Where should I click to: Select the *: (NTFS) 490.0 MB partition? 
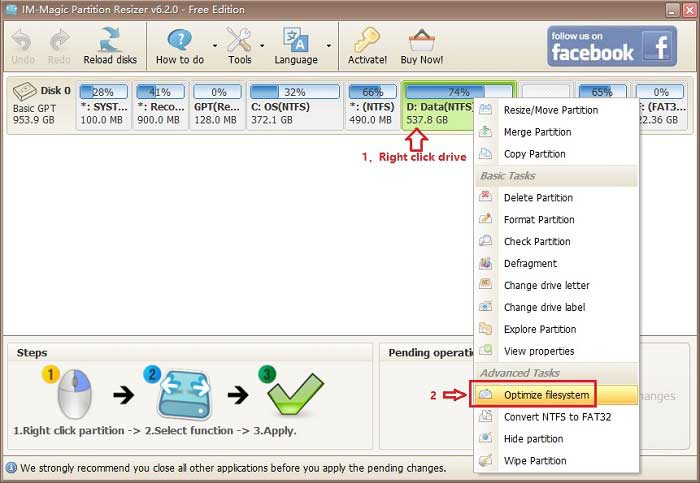coord(372,105)
